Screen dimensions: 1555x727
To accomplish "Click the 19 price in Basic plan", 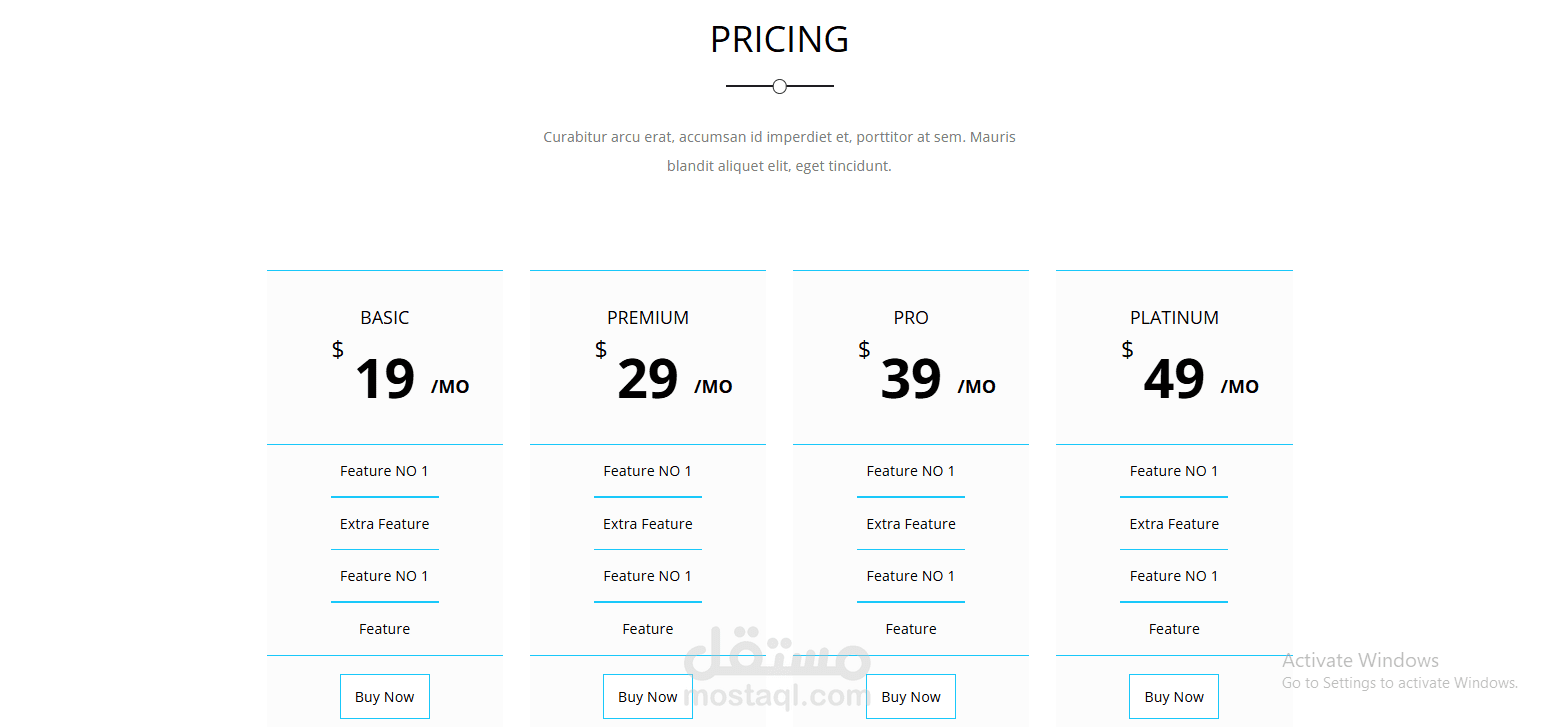I will [385, 380].
